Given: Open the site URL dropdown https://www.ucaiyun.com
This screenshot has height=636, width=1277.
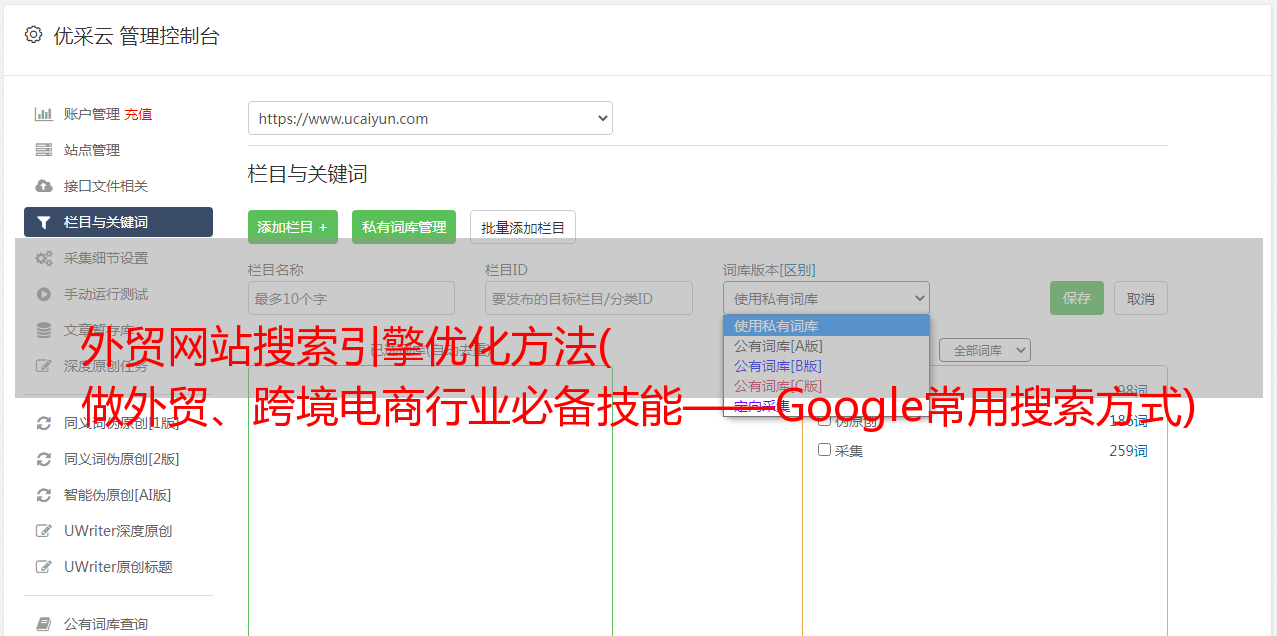Looking at the screenshot, I should pyautogui.click(x=430, y=118).
